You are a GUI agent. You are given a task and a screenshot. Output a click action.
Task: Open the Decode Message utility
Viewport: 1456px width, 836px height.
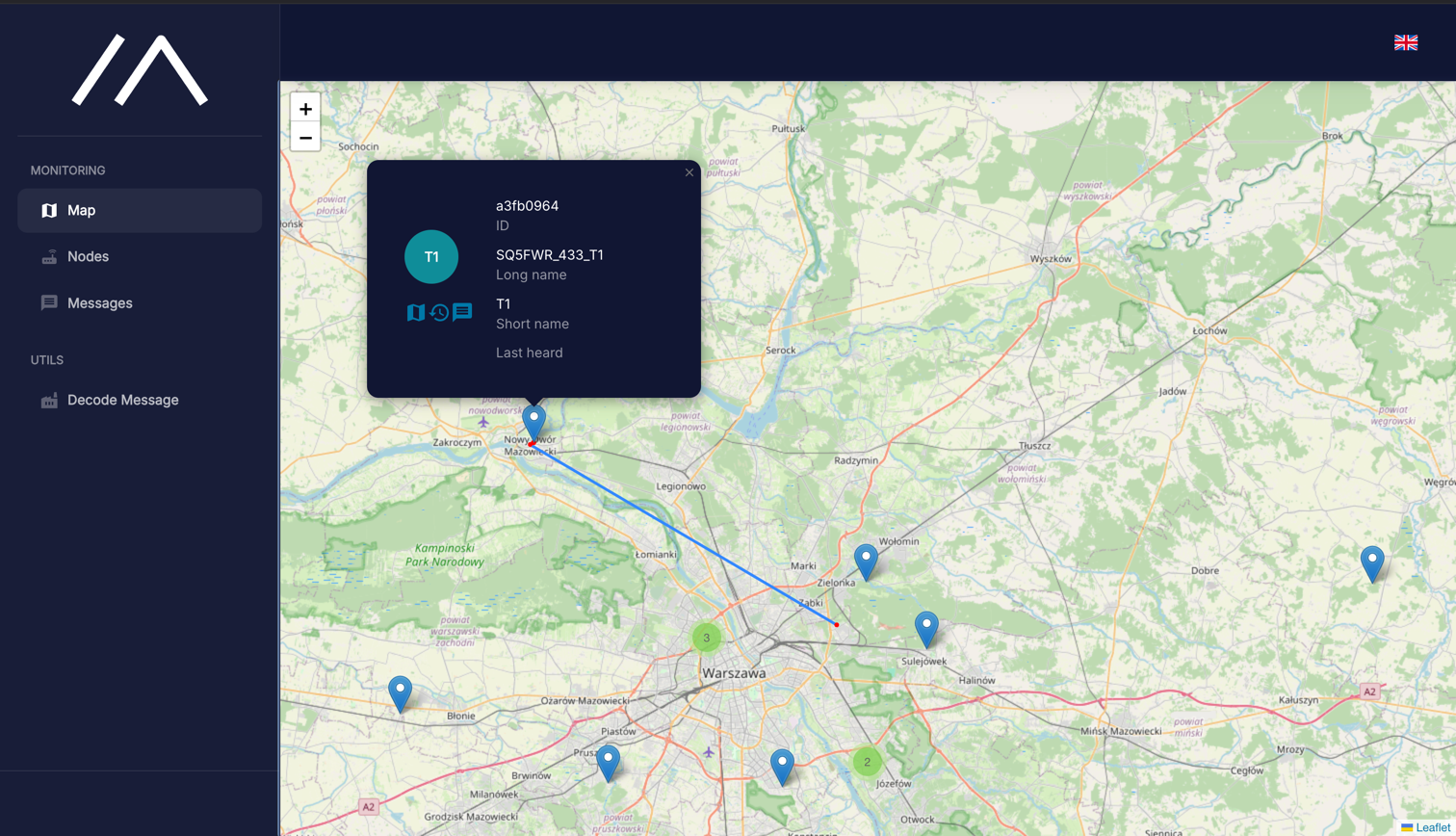140,400
